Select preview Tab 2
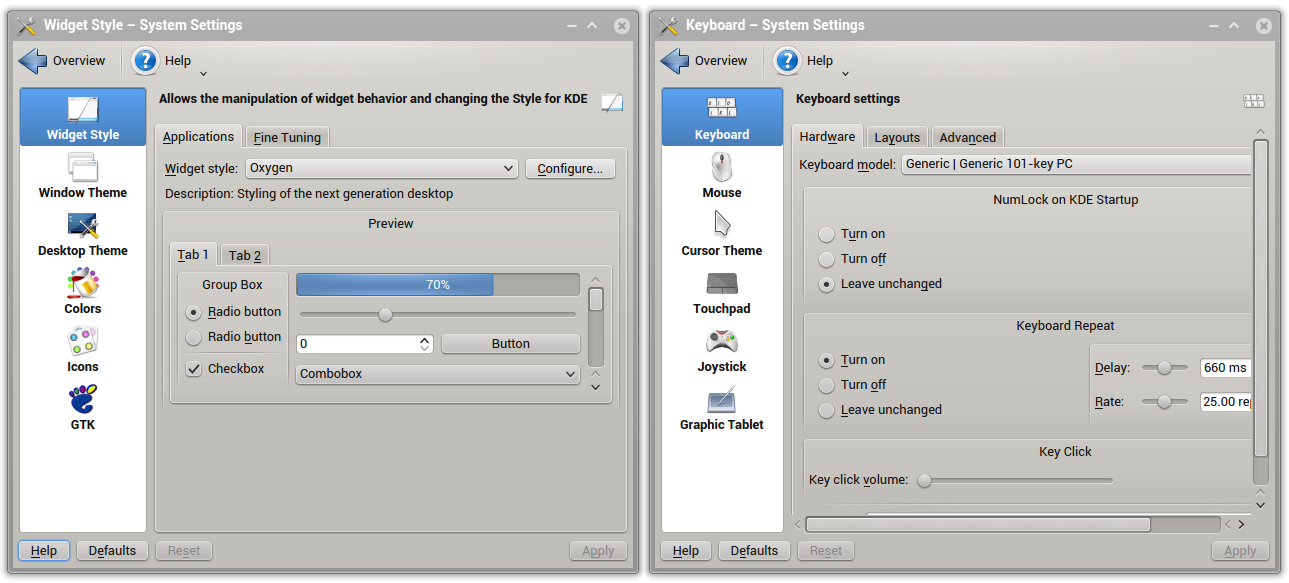 (245, 255)
